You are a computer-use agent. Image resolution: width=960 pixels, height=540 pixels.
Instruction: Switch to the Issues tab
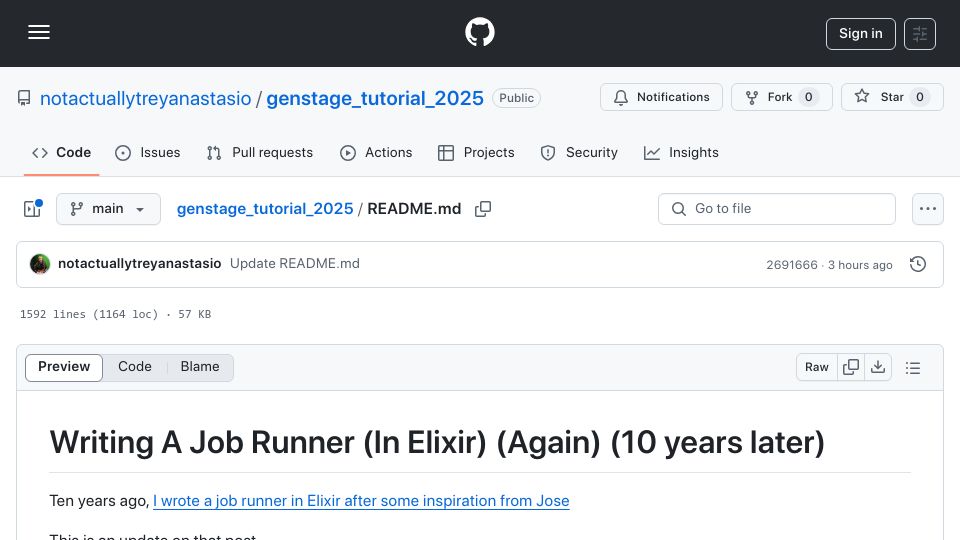point(148,152)
